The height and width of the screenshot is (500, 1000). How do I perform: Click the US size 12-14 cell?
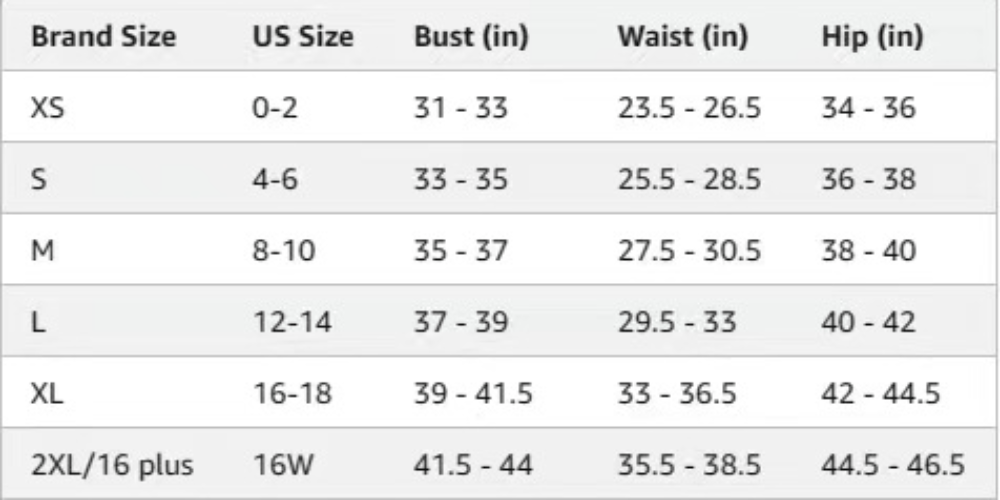[x=292, y=322]
